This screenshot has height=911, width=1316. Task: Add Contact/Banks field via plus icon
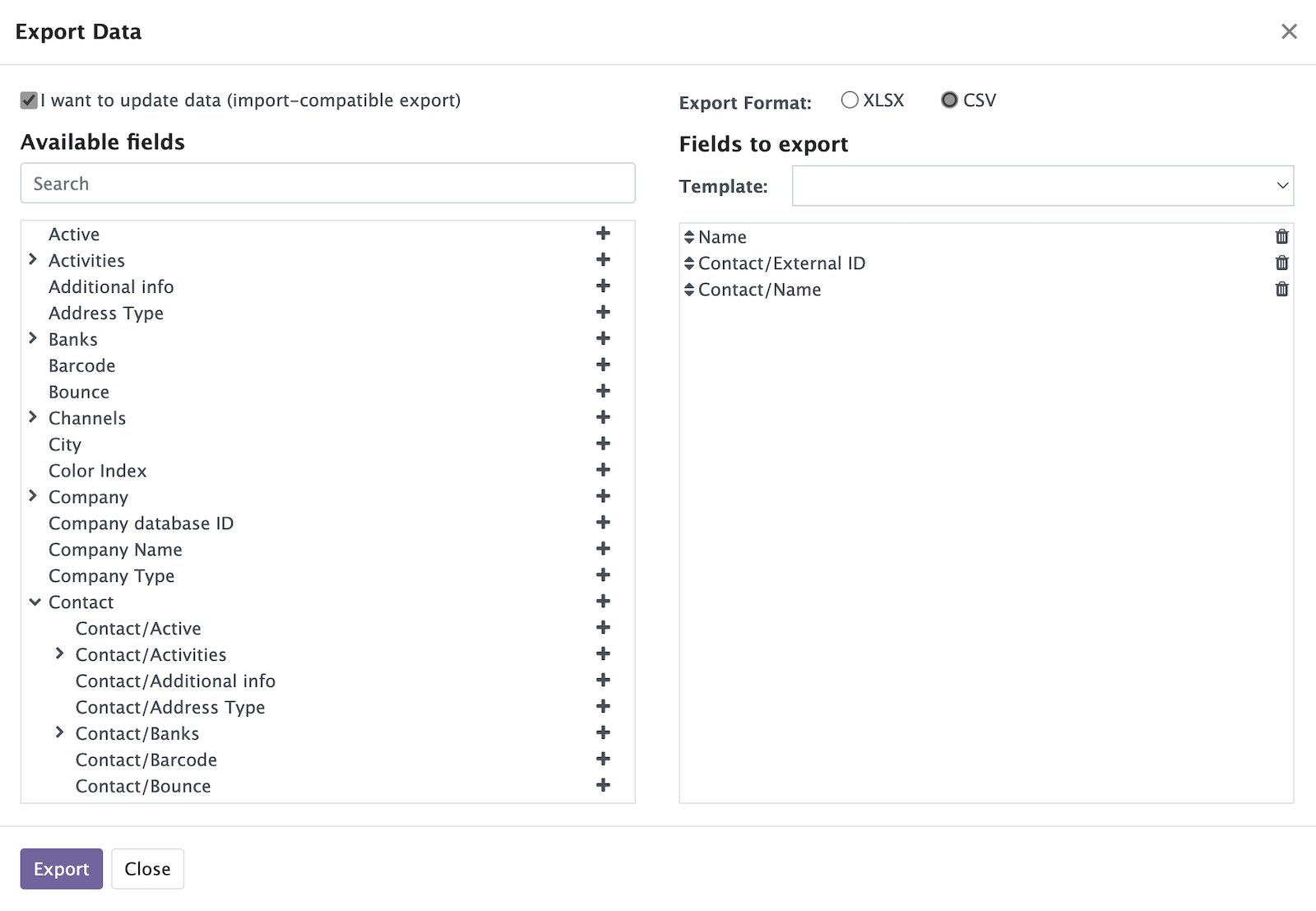pyautogui.click(x=603, y=733)
